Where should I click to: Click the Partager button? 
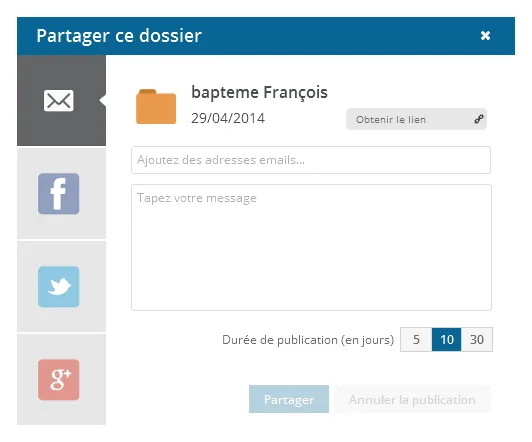coord(289,399)
